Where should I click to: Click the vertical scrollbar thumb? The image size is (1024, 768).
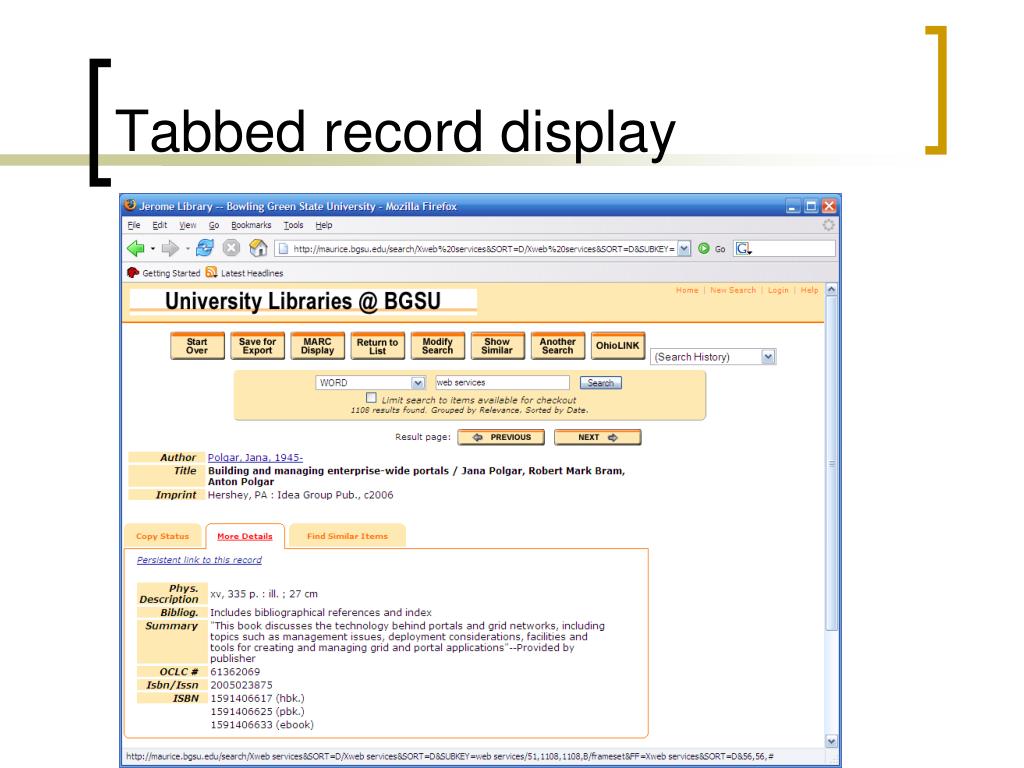pyautogui.click(x=831, y=464)
